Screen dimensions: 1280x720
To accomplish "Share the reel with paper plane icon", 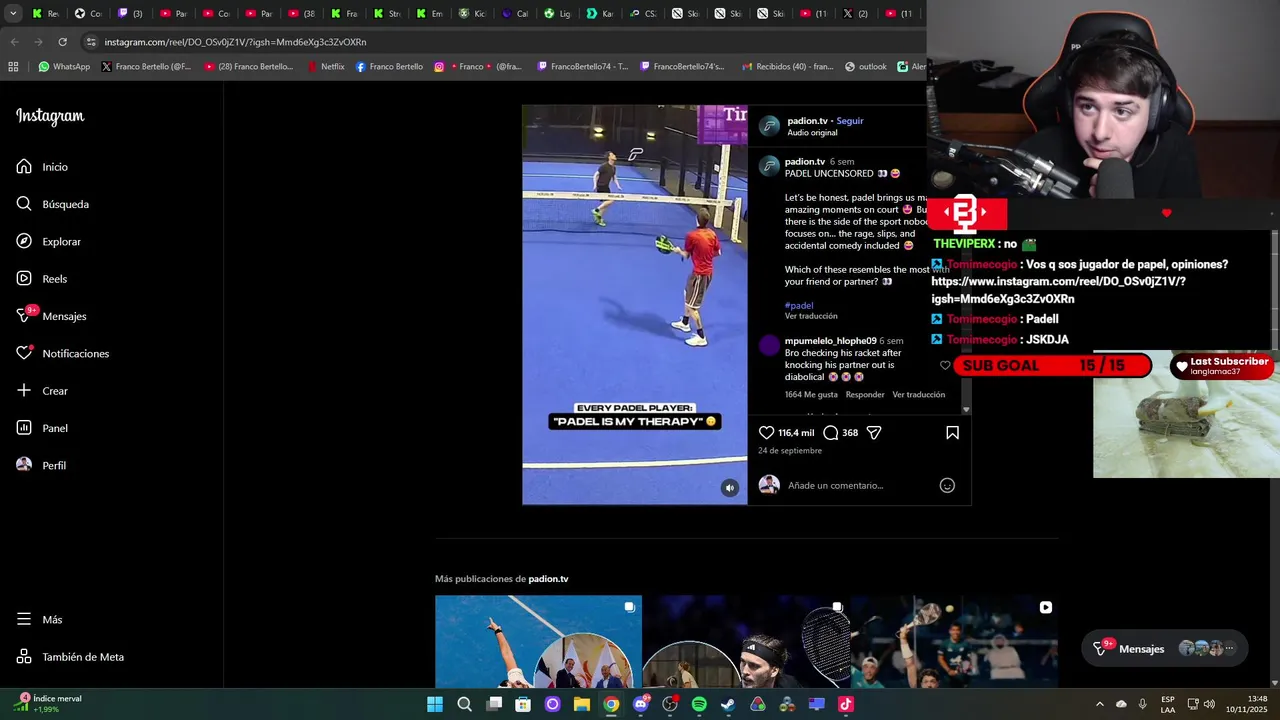I will 874,433.
